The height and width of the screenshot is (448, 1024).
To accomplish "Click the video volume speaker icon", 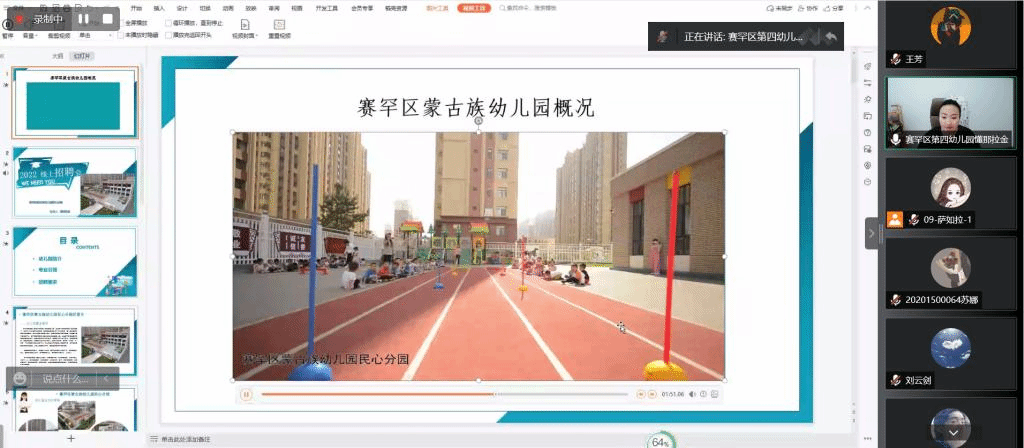I will tap(691, 394).
